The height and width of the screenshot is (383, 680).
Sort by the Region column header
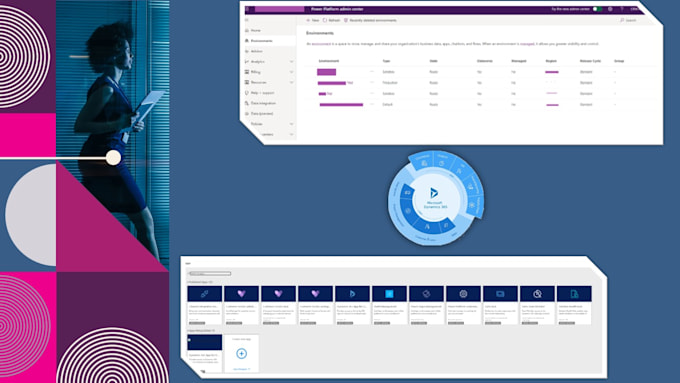pyautogui.click(x=551, y=61)
